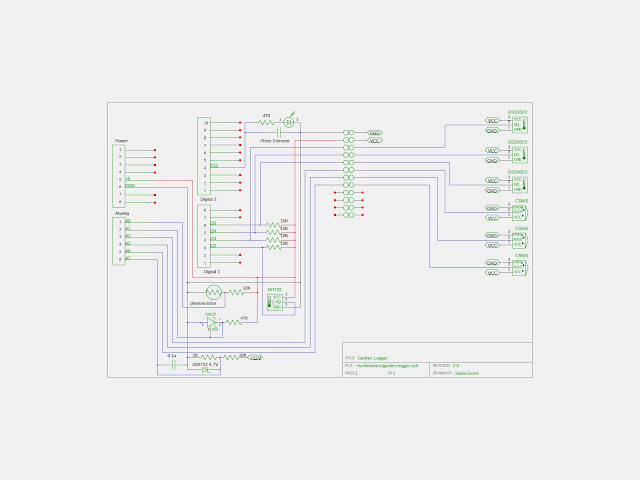Click the 'Garden Logger' title text
The width and height of the screenshot is (640, 480).
coord(373,358)
